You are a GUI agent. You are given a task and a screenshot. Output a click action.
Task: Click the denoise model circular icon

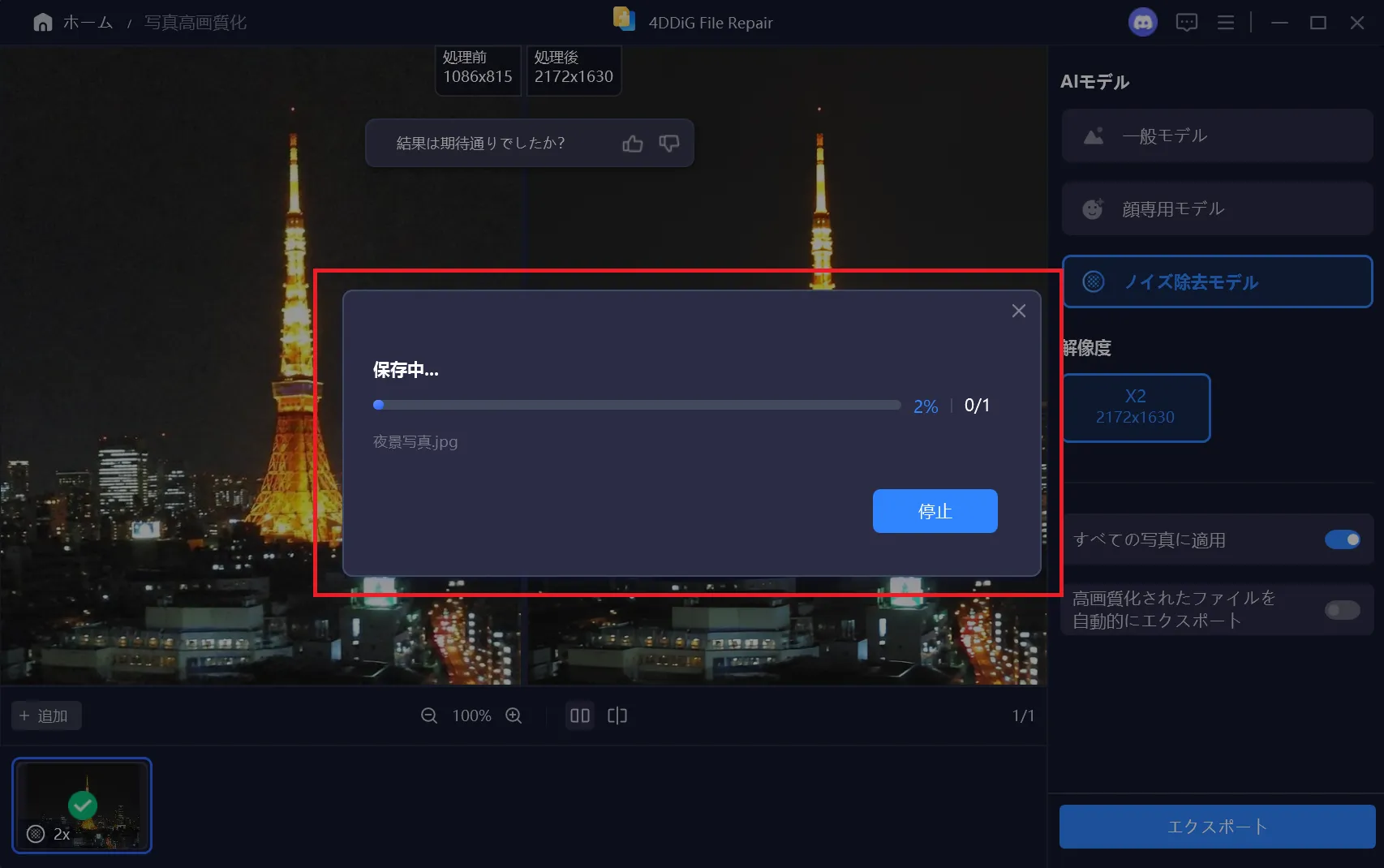point(1094,281)
